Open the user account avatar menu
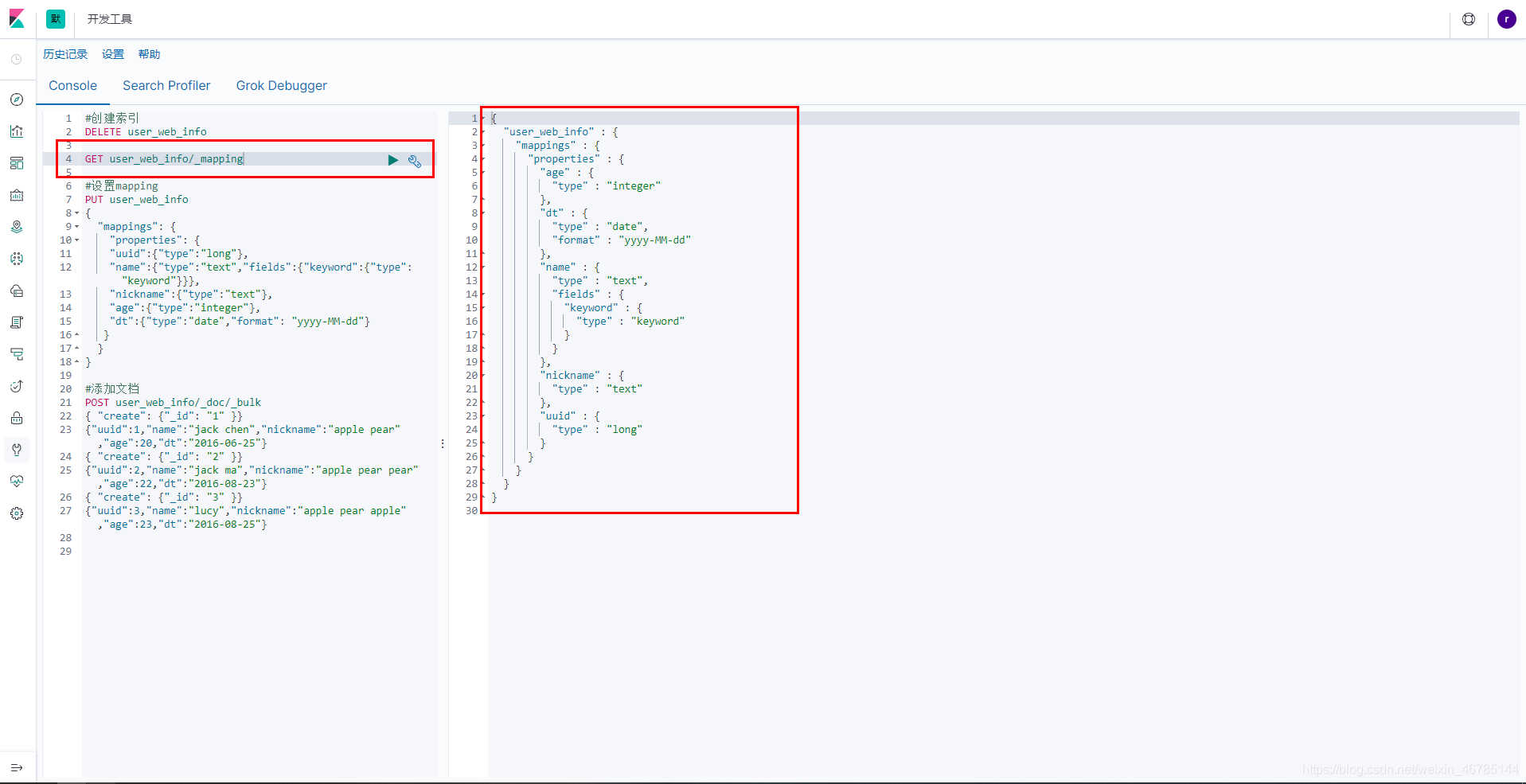The width and height of the screenshot is (1526, 784). 1506,19
